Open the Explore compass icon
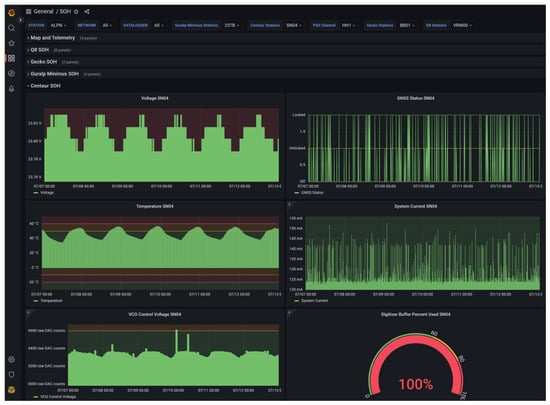 click(11, 73)
